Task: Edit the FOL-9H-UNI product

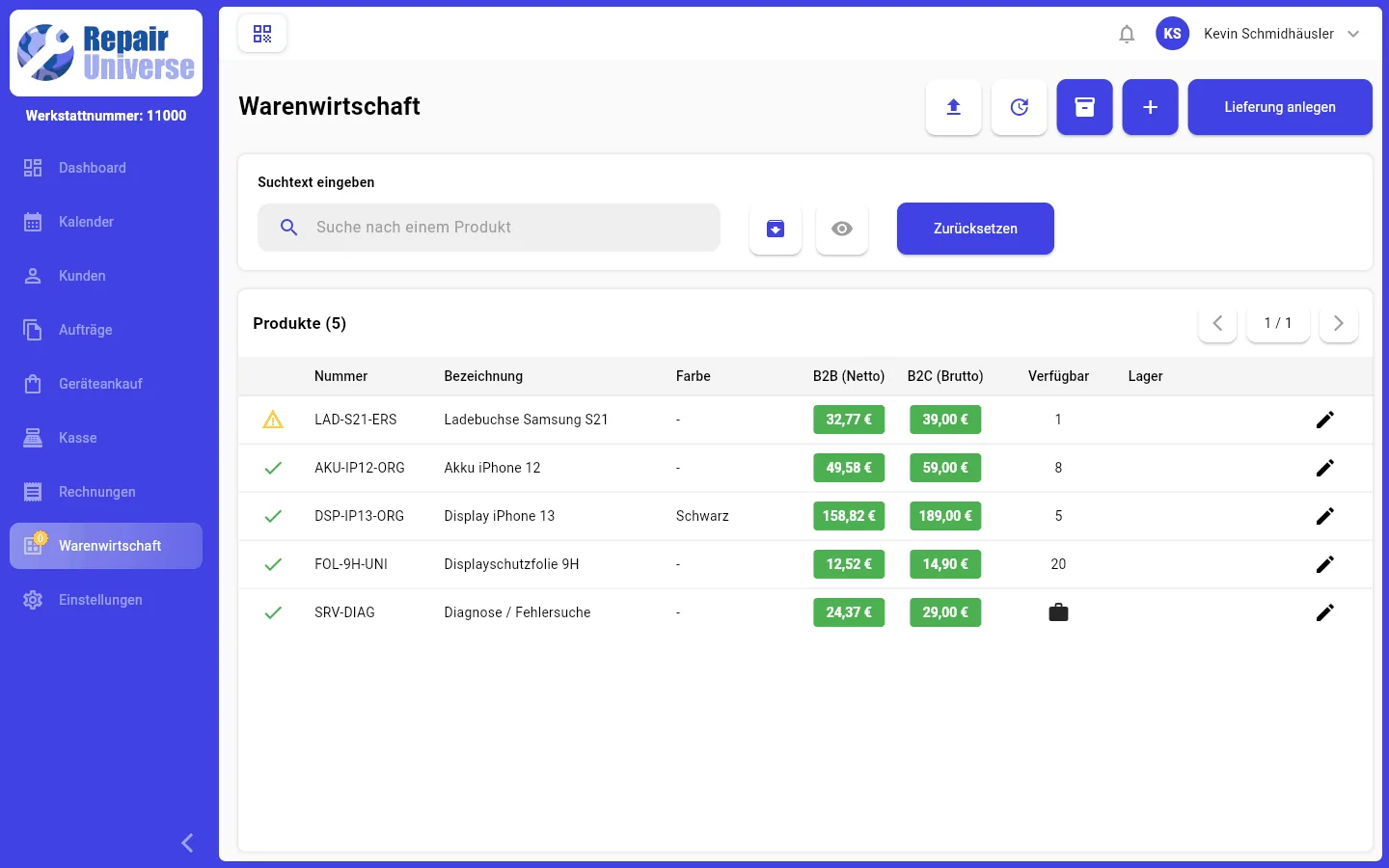Action: pos(1325,564)
